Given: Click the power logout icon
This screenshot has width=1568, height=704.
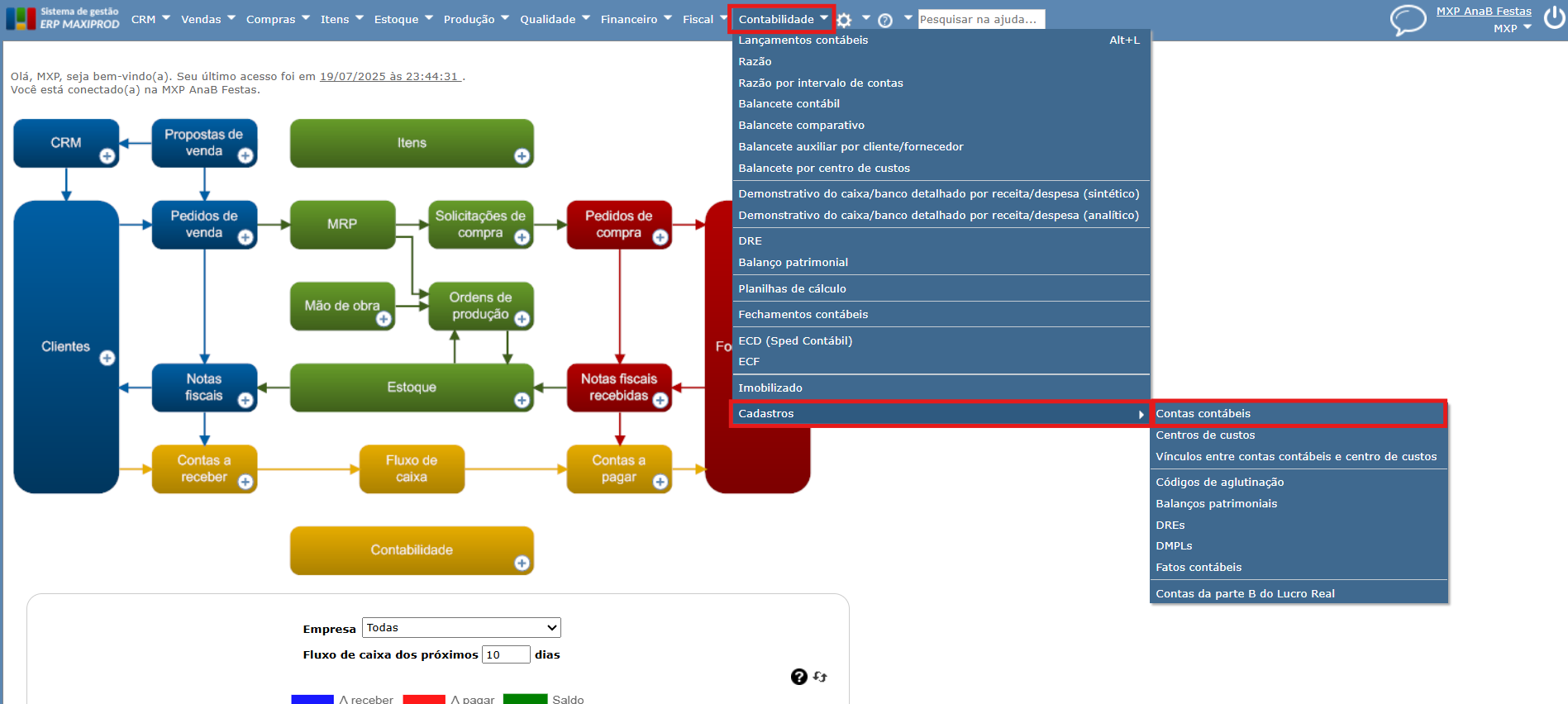Looking at the screenshot, I should click(1555, 17).
